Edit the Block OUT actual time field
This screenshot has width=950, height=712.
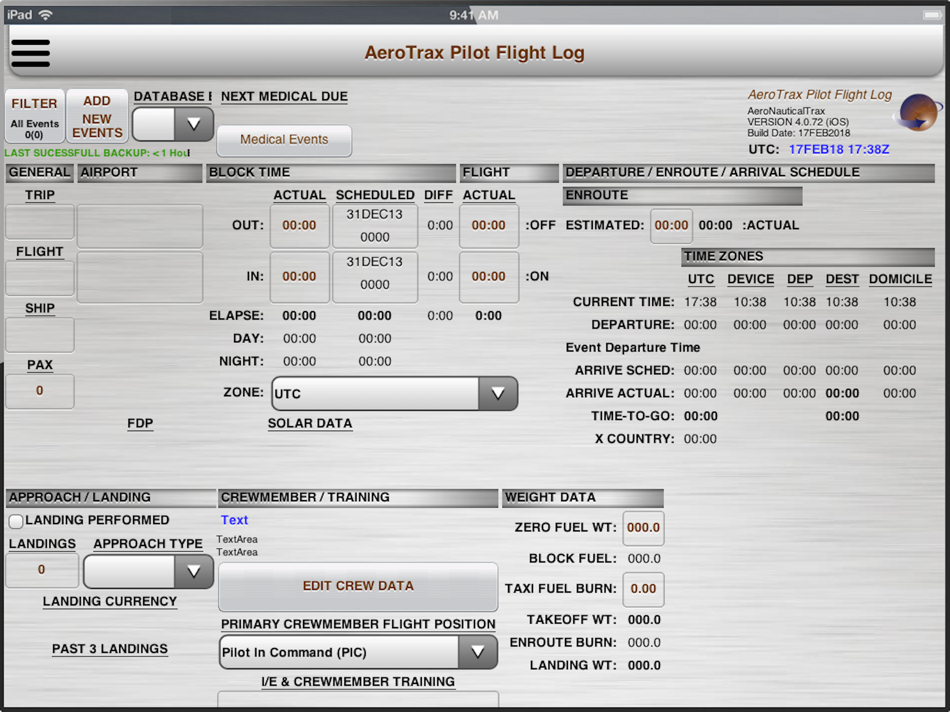pos(299,226)
